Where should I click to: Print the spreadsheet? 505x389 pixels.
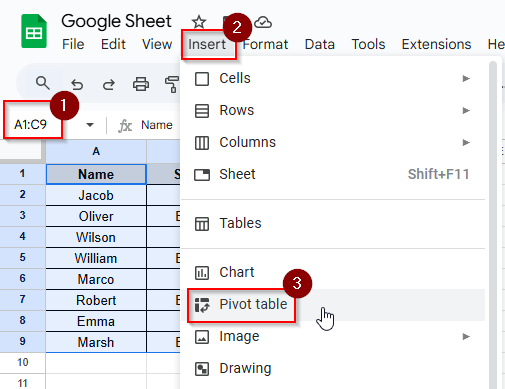[141, 84]
